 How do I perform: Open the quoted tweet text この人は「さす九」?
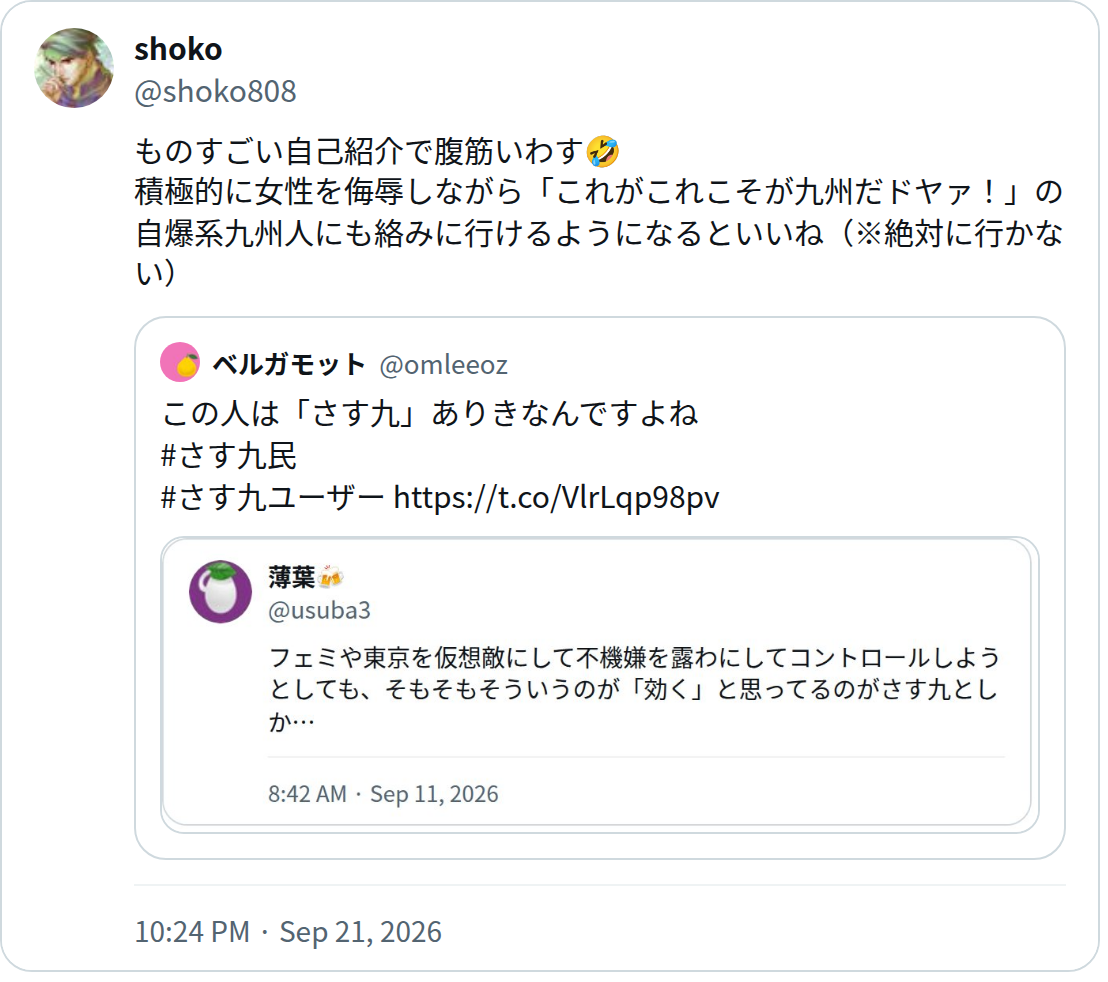(430, 414)
